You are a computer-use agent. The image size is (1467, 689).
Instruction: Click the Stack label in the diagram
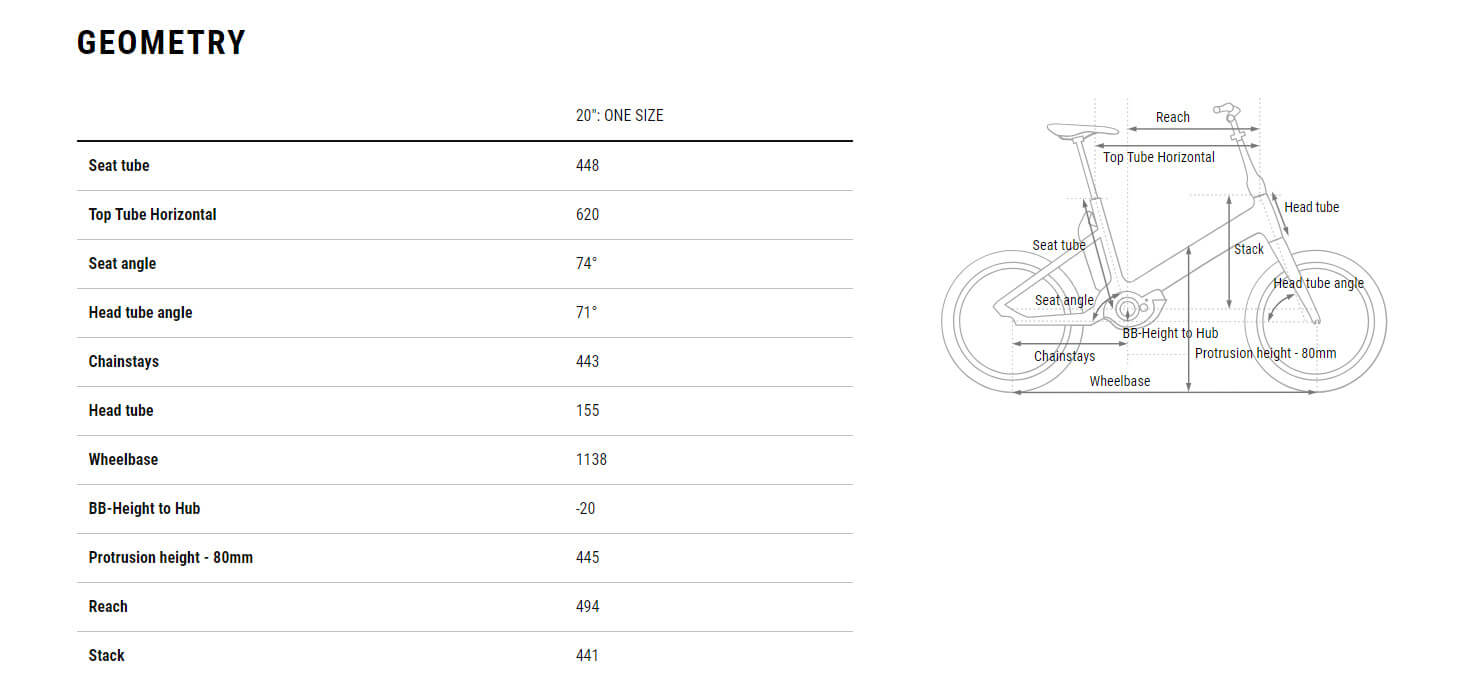[x=1248, y=249]
